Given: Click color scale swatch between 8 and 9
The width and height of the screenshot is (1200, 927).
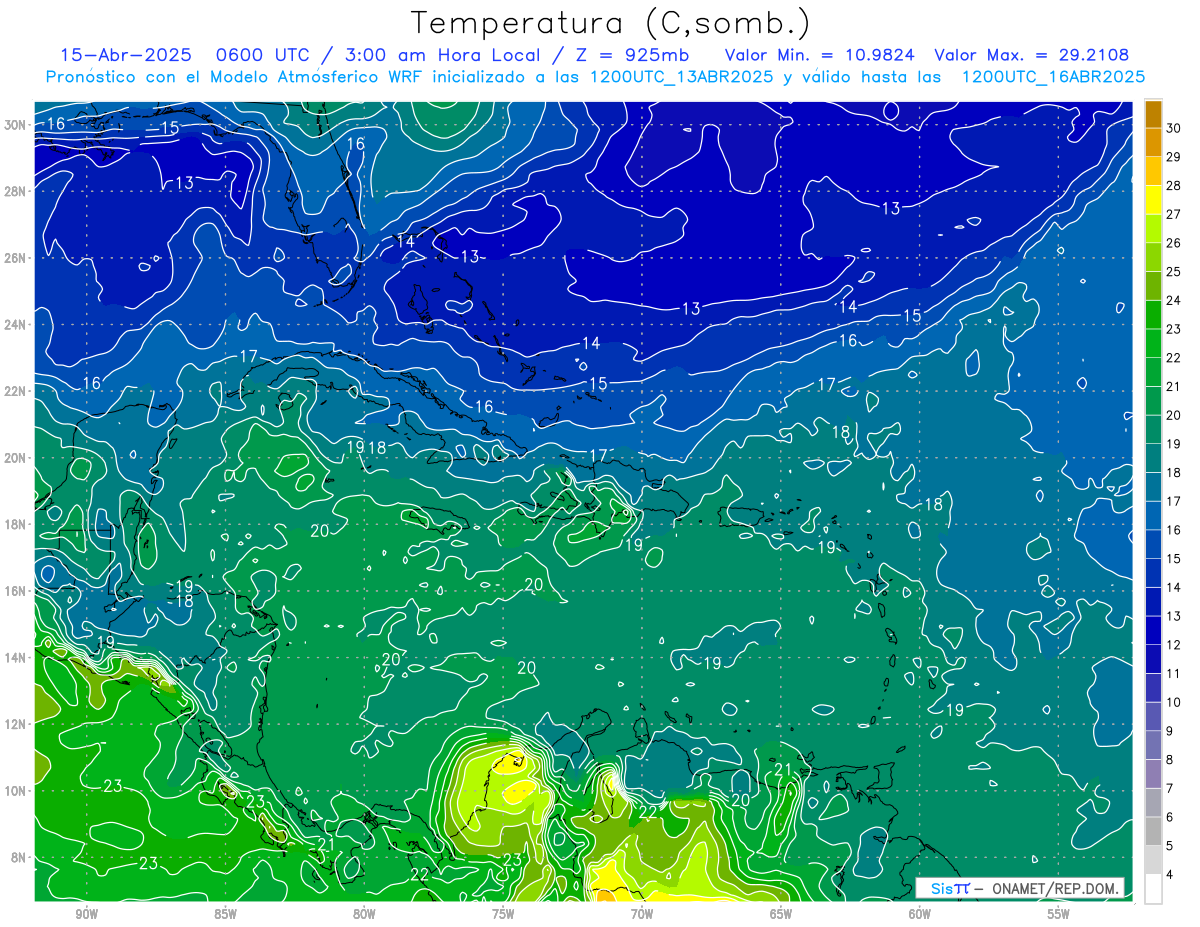Looking at the screenshot, I should tap(1153, 745).
